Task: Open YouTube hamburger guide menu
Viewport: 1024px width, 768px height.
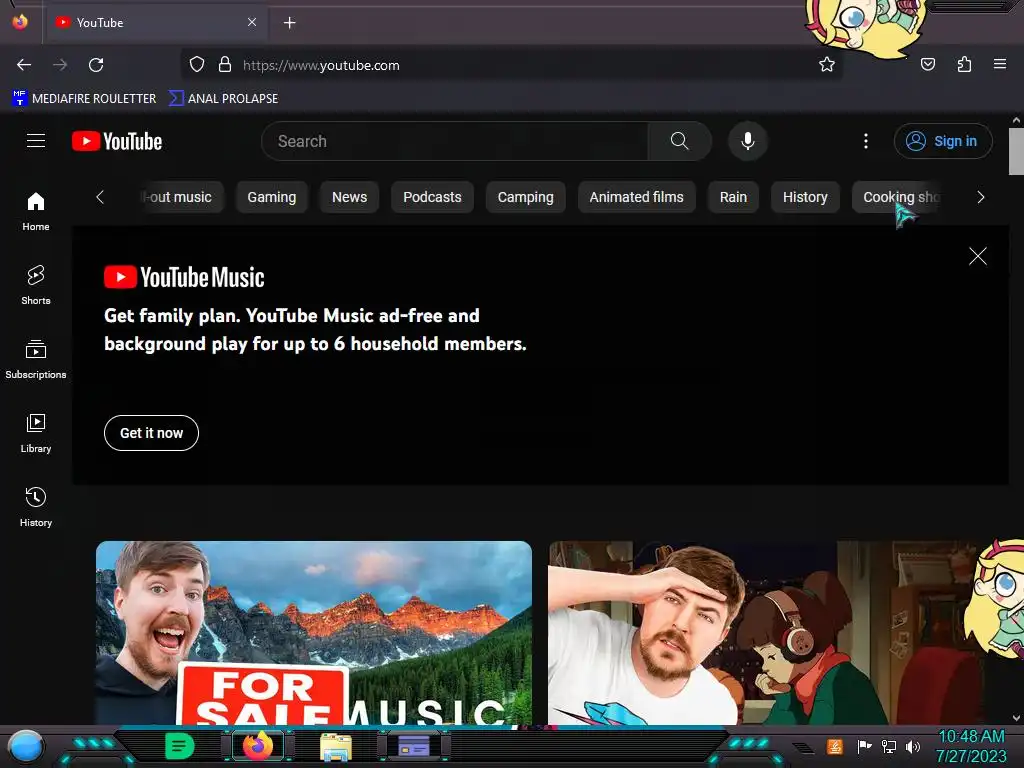Action: (36, 141)
